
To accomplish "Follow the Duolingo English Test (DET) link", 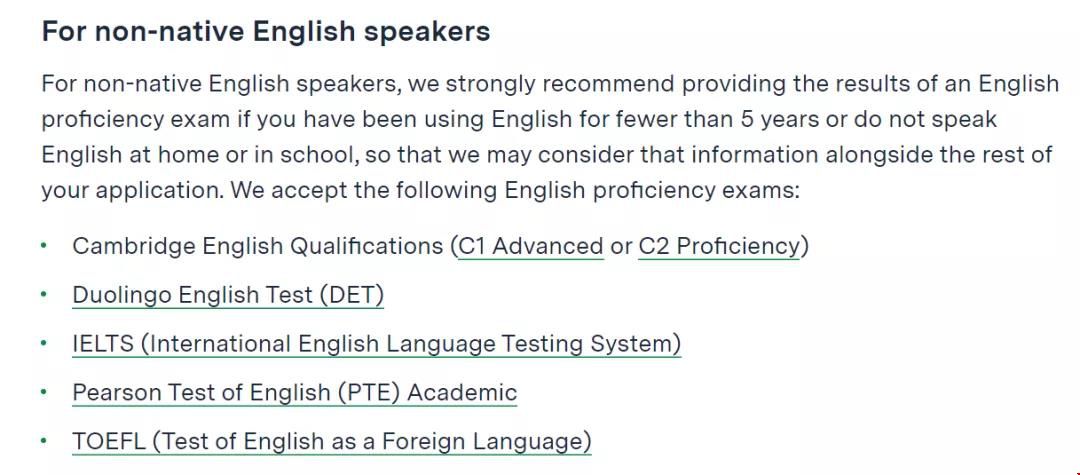I will 228,295.
